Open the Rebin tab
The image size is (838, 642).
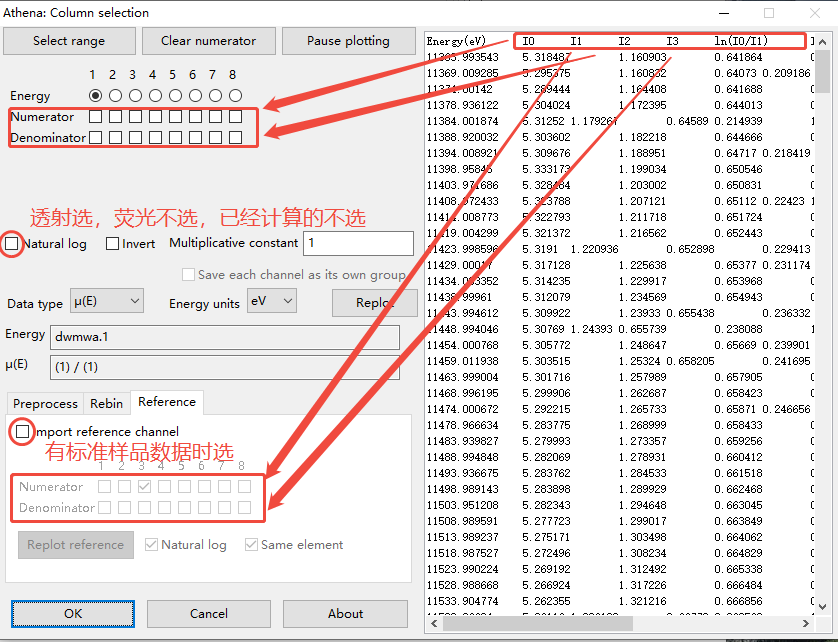(x=107, y=404)
